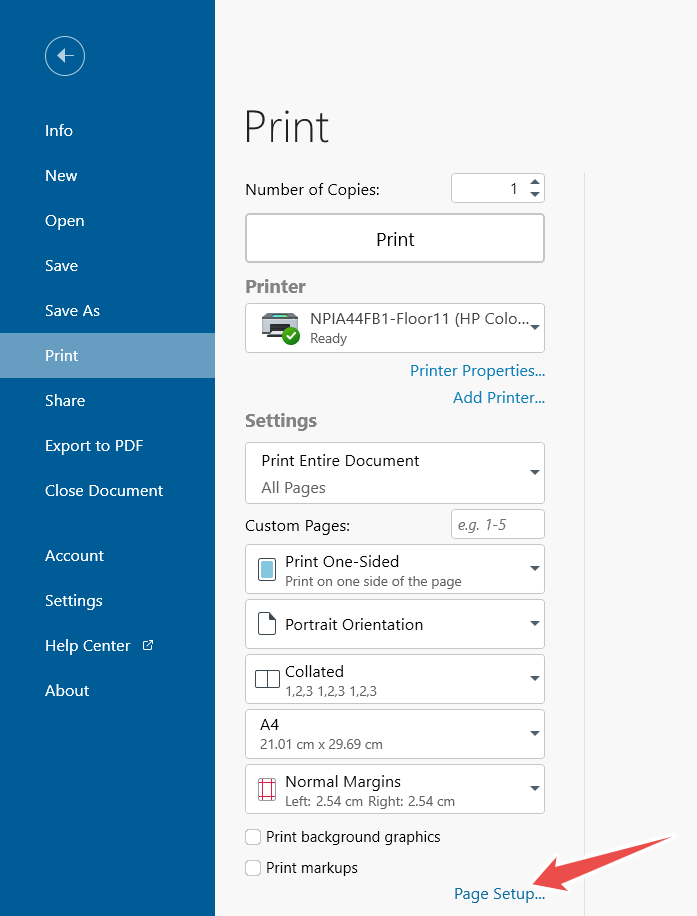The width and height of the screenshot is (697, 916).
Task: Expand the Print Entire Document dropdown
Action: click(535, 473)
